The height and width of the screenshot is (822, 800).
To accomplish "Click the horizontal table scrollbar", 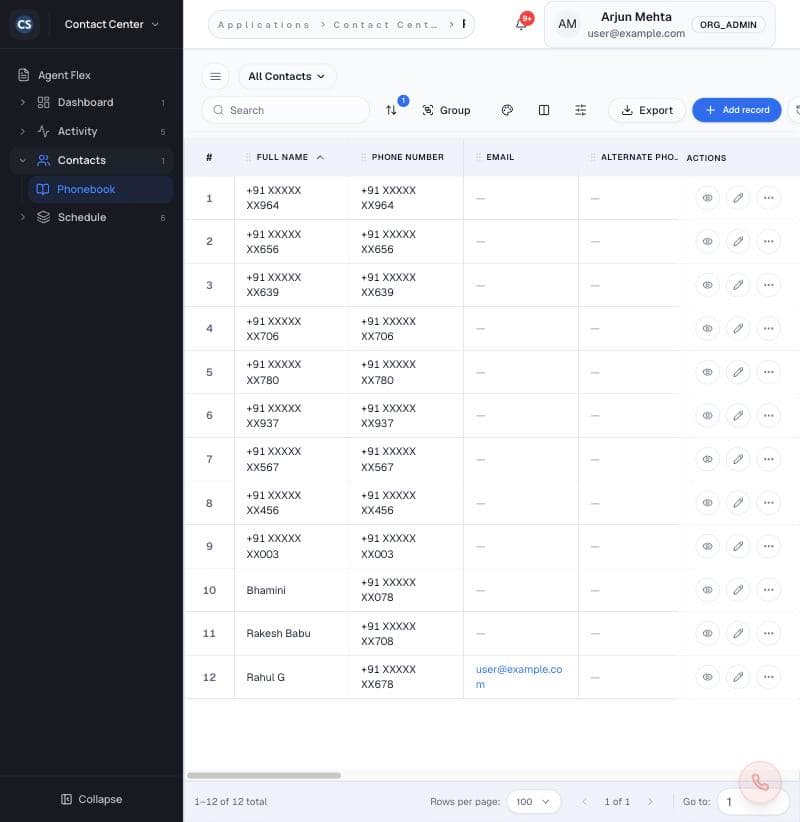I will click(x=264, y=775).
